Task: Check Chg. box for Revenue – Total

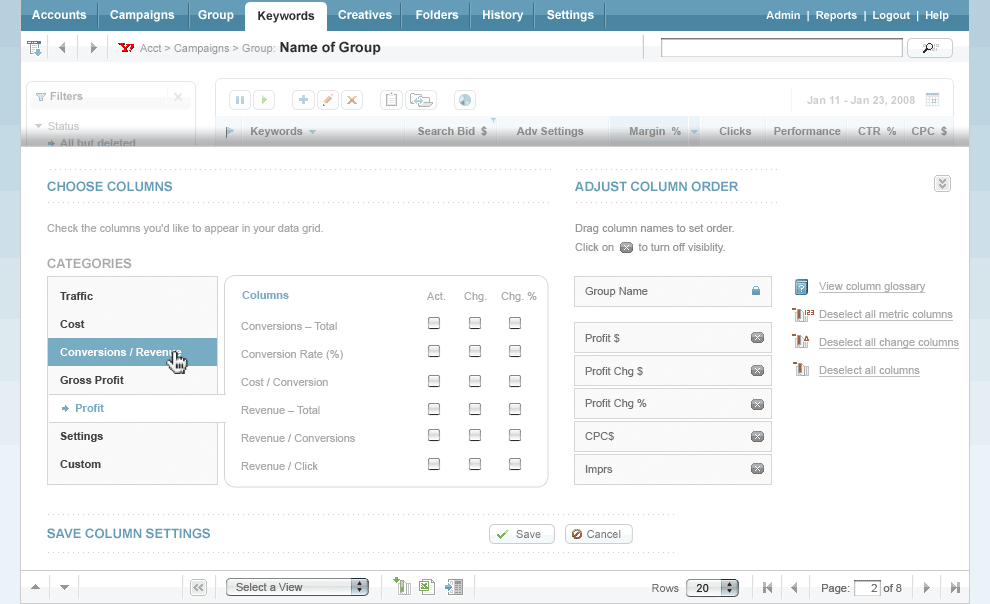Action: click(474, 408)
